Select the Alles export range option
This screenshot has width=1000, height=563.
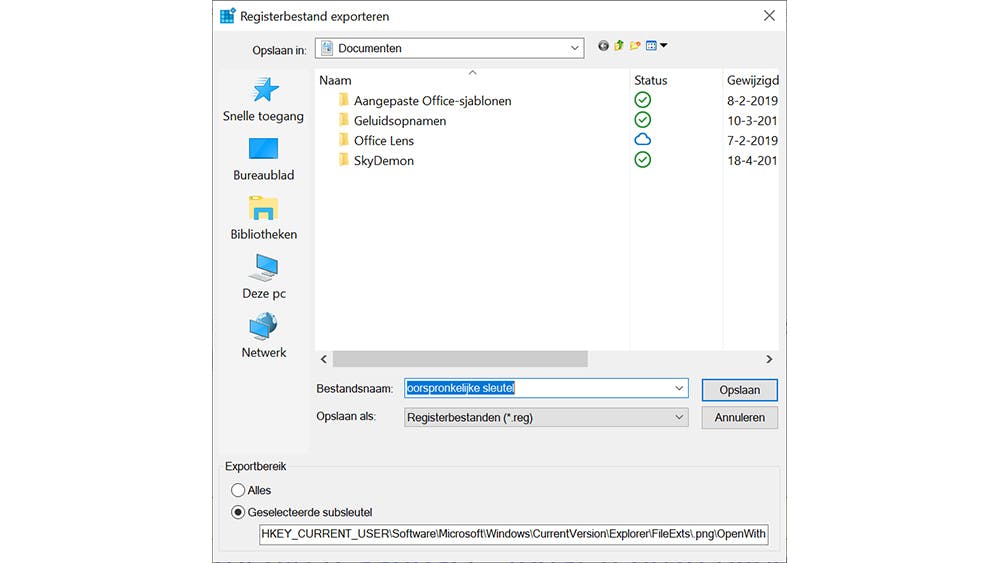pyautogui.click(x=238, y=490)
